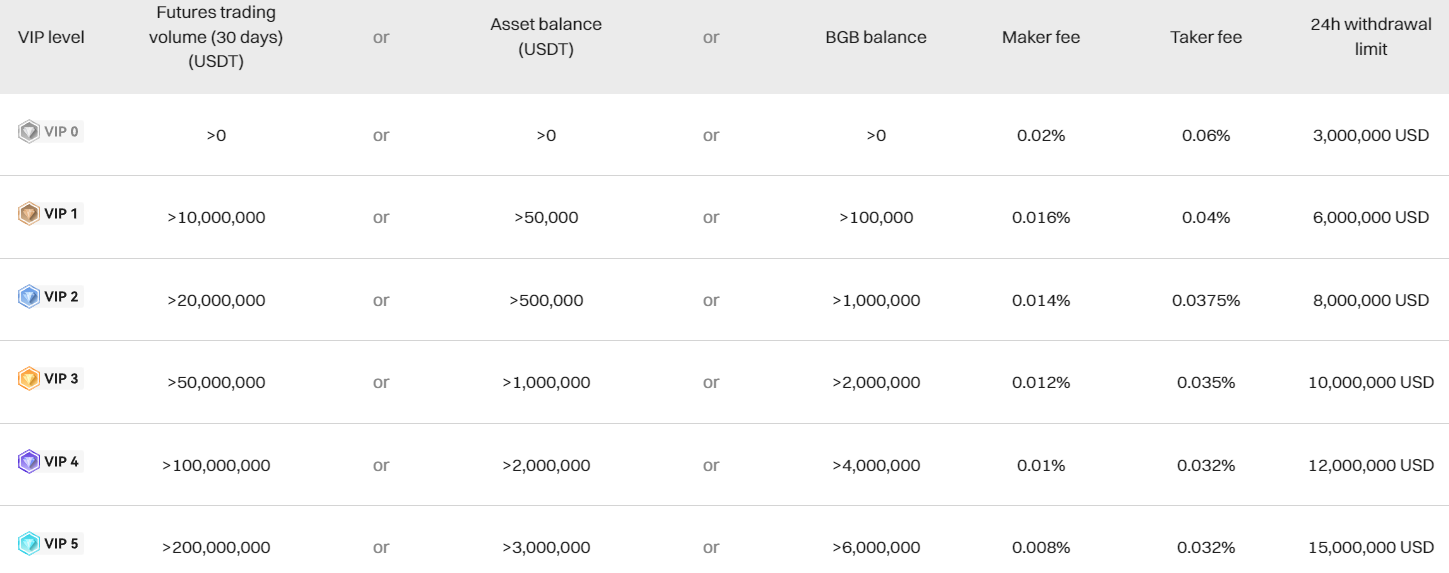Select the Taker fee column header

[1206, 37]
